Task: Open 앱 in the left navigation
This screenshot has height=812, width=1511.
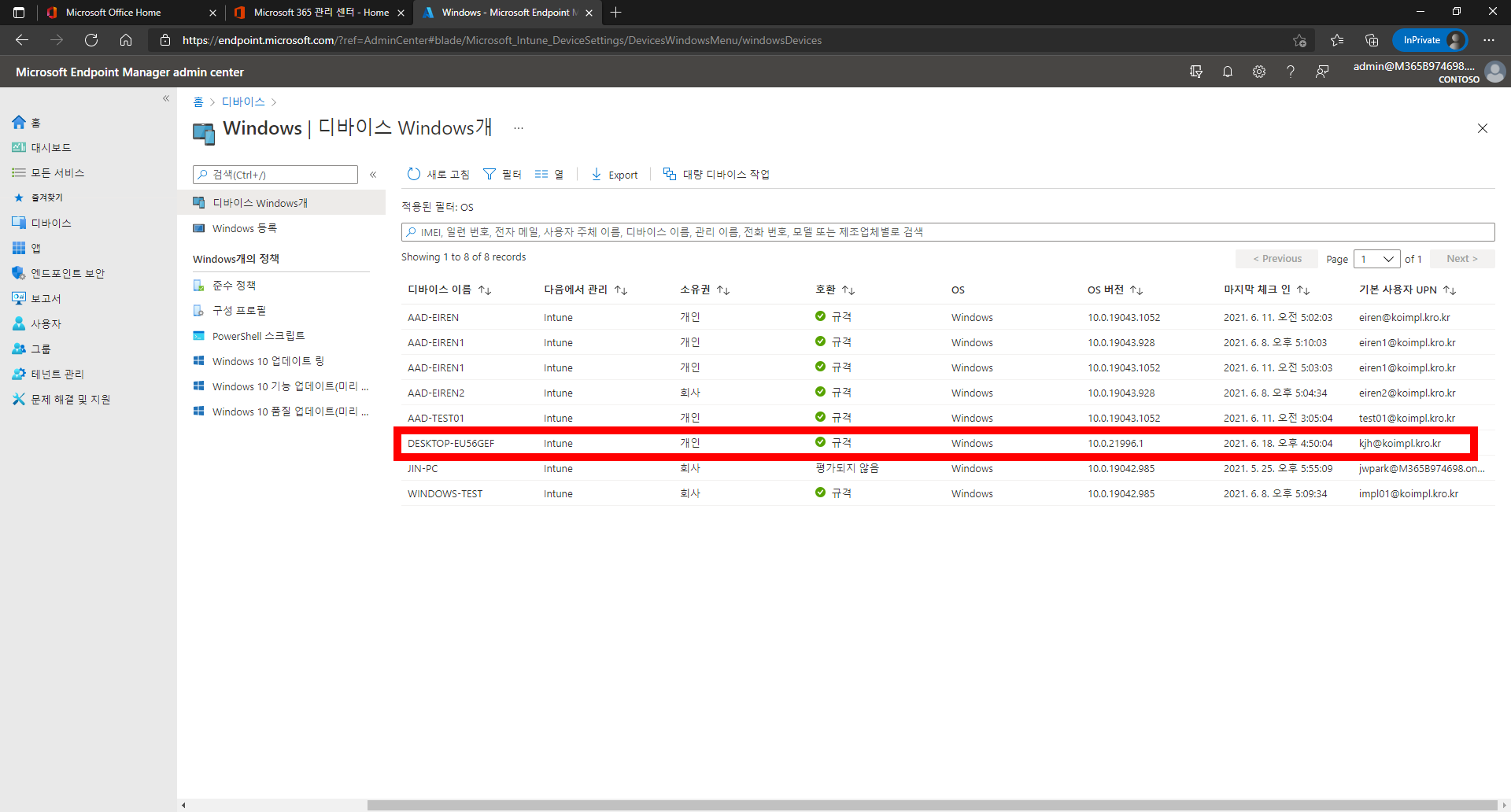Action: pyautogui.click(x=27, y=249)
